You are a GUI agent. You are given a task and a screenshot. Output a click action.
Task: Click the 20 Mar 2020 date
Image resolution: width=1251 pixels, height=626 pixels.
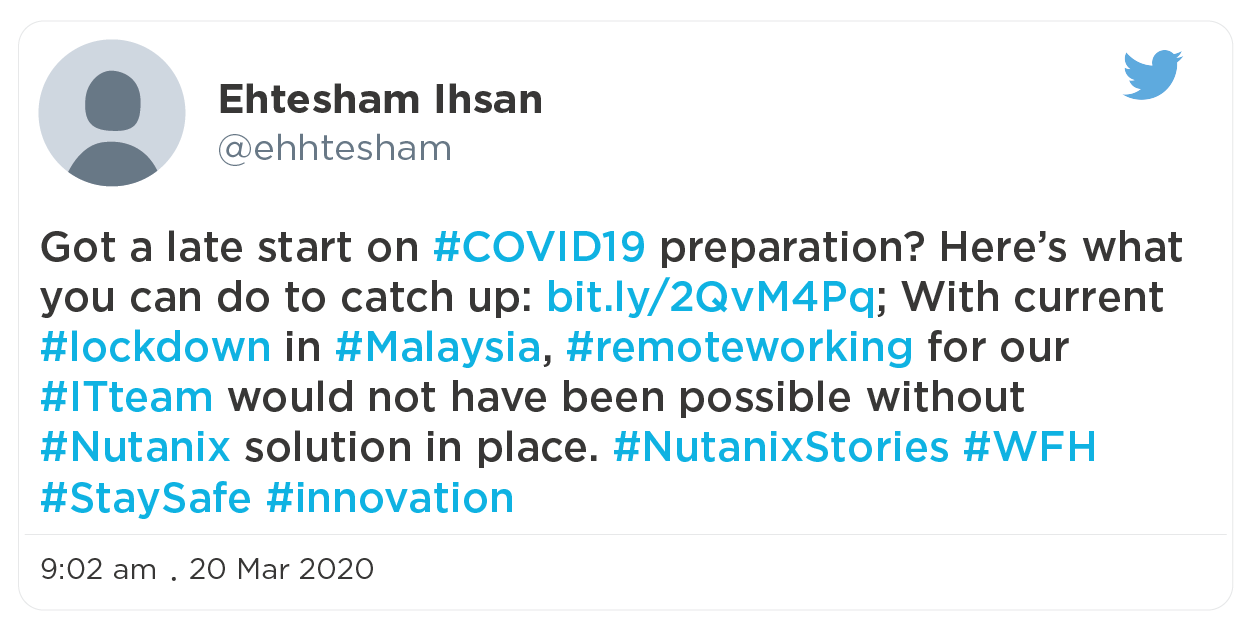[281, 570]
